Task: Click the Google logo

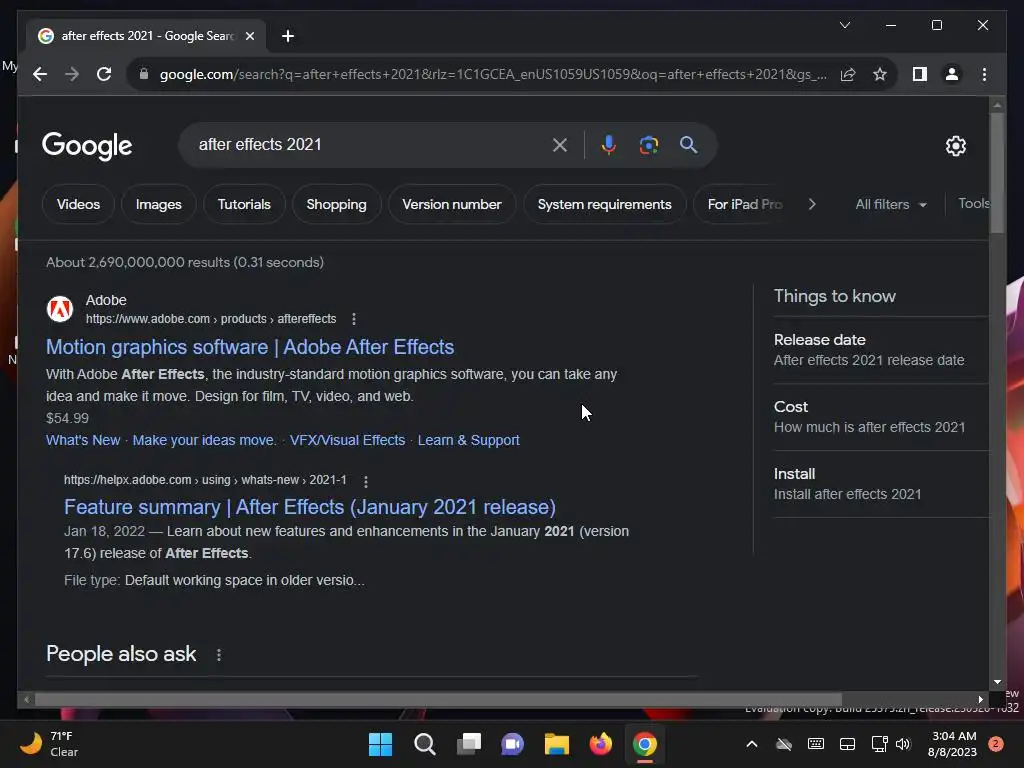Action: (87, 146)
